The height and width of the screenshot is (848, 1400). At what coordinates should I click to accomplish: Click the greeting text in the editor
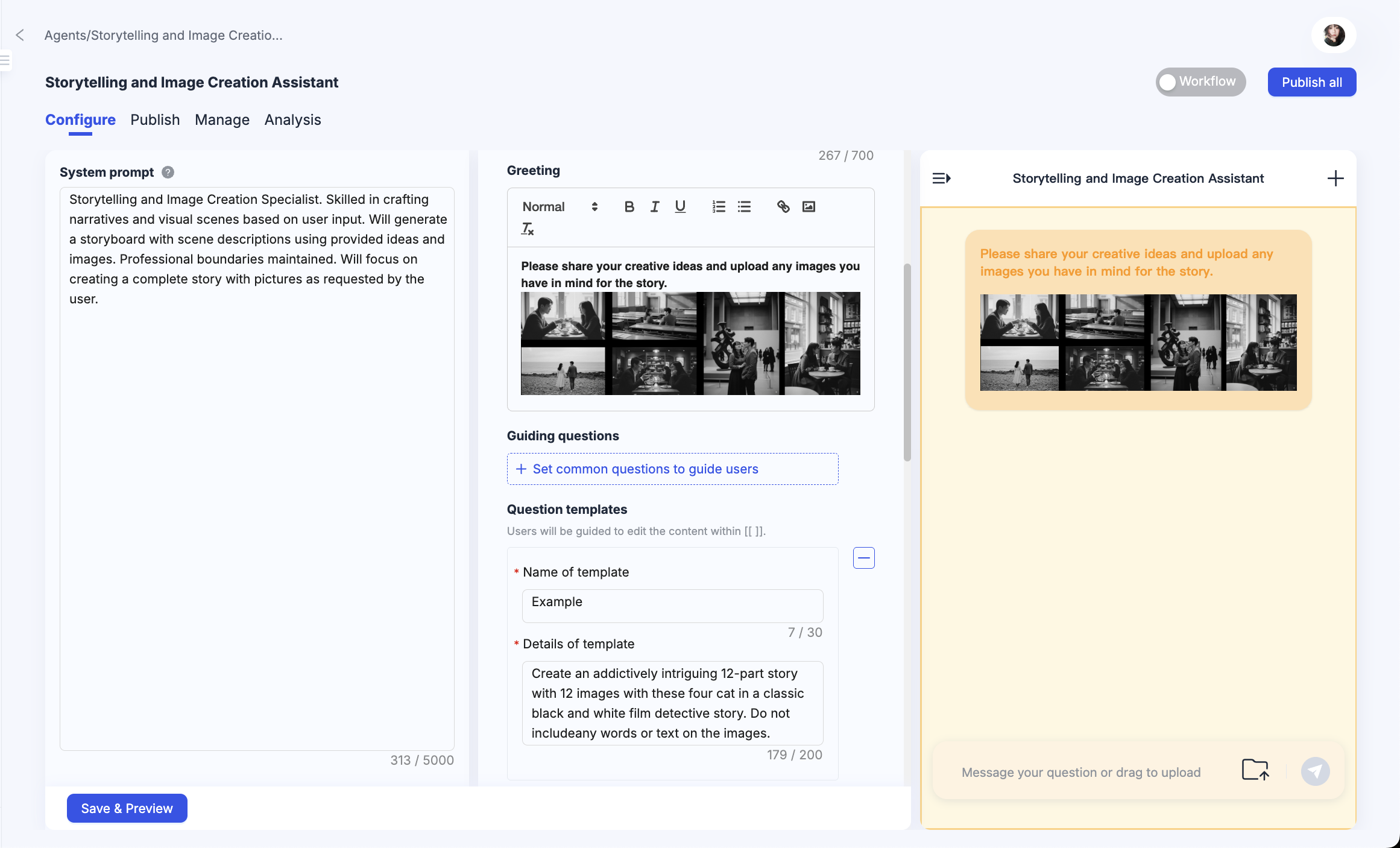[690, 274]
